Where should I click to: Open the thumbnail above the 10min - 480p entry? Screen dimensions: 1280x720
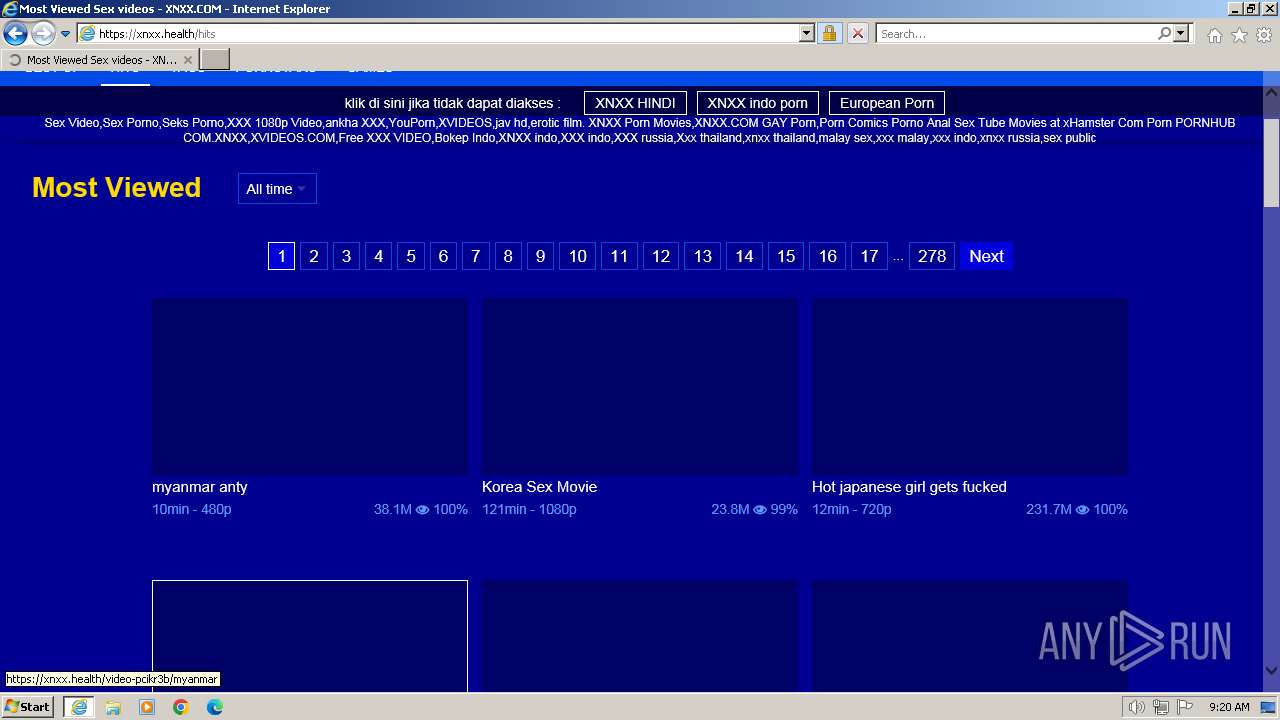(x=310, y=386)
